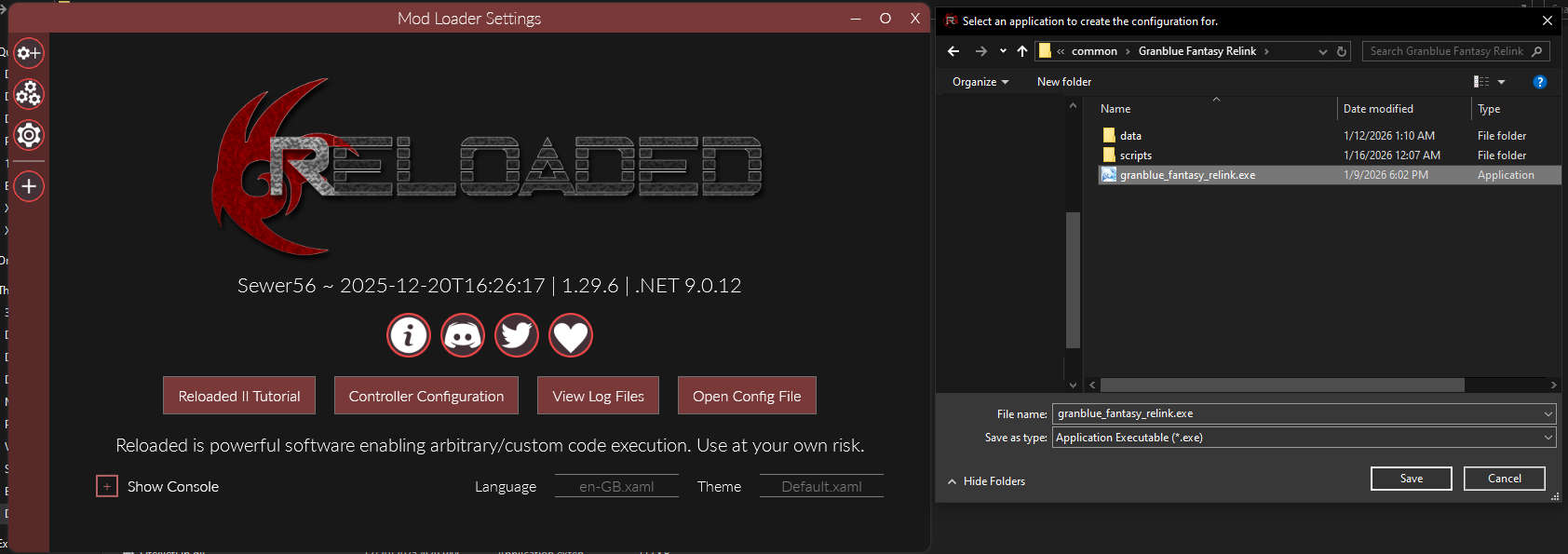Click the data folder's date 1/12/2026 1:10 AM
The width and height of the screenshot is (1568, 554).
1388,136
